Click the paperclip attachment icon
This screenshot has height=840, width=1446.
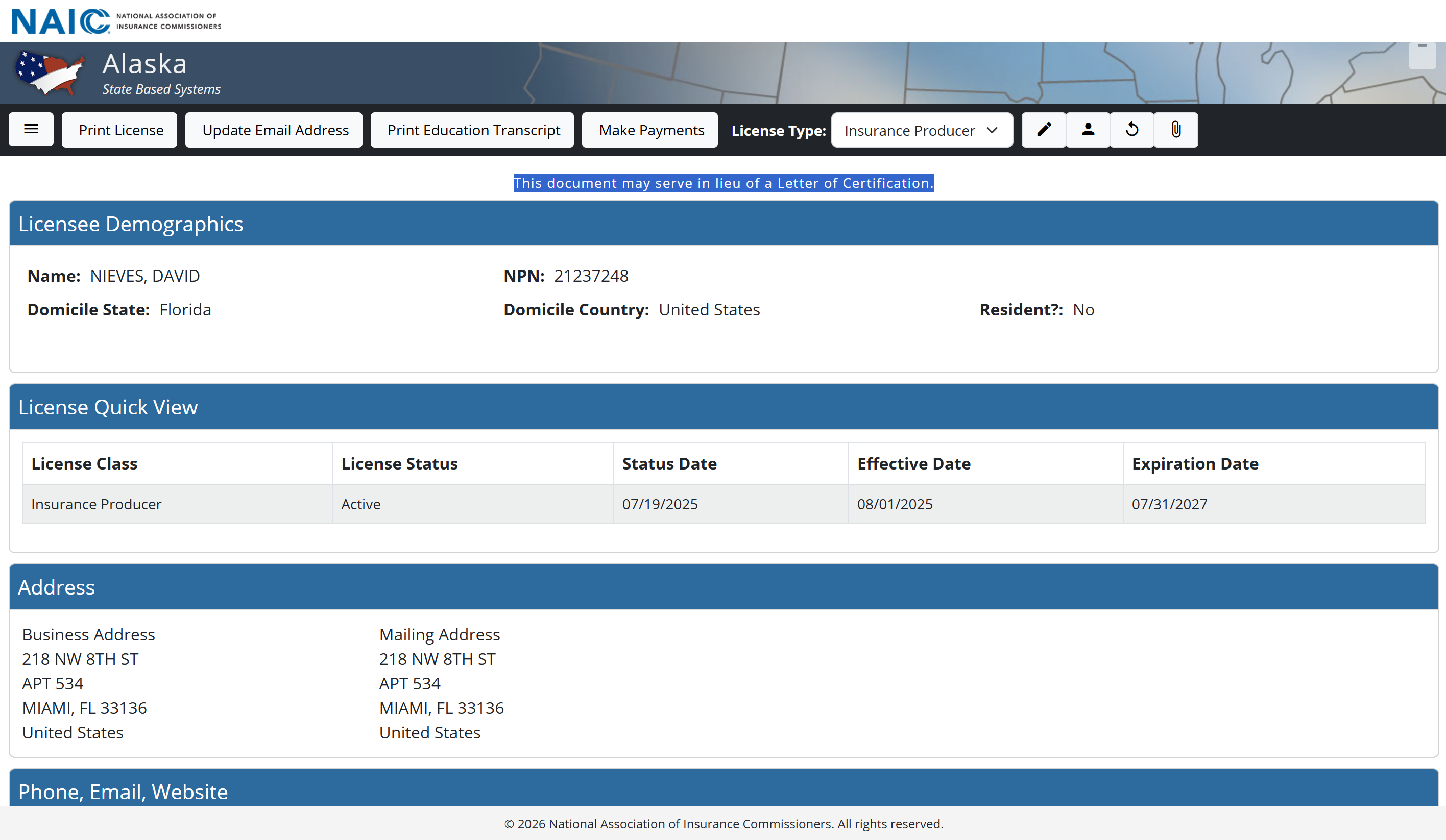click(x=1176, y=130)
